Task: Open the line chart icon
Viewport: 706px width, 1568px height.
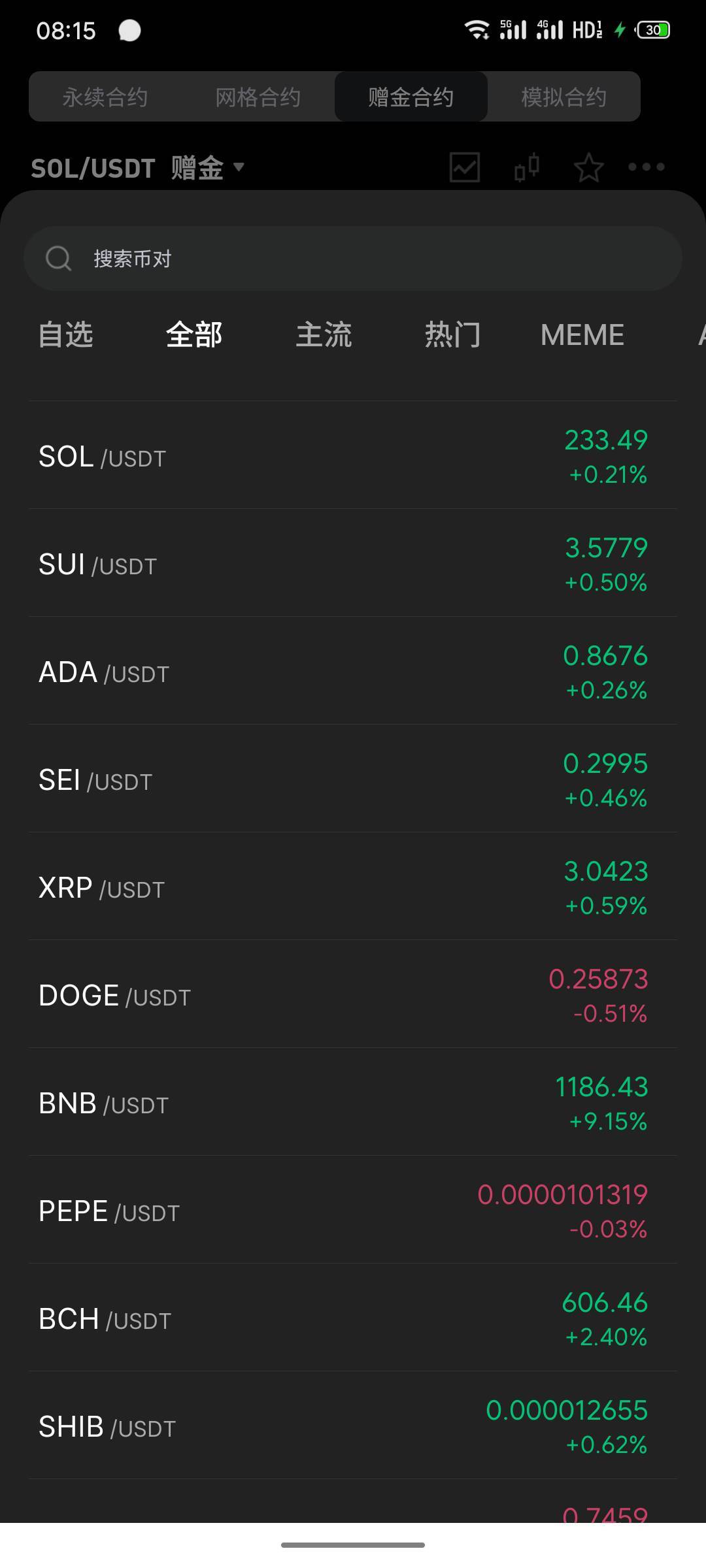Action: (x=465, y=167)
